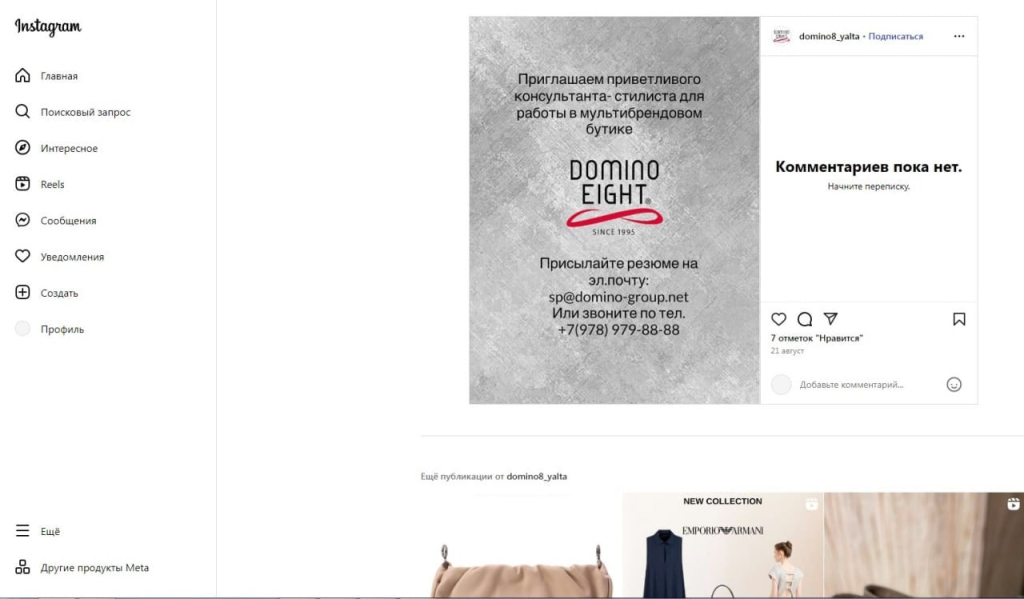Open the domino8_yalta username link in post header

click(829, 37)
